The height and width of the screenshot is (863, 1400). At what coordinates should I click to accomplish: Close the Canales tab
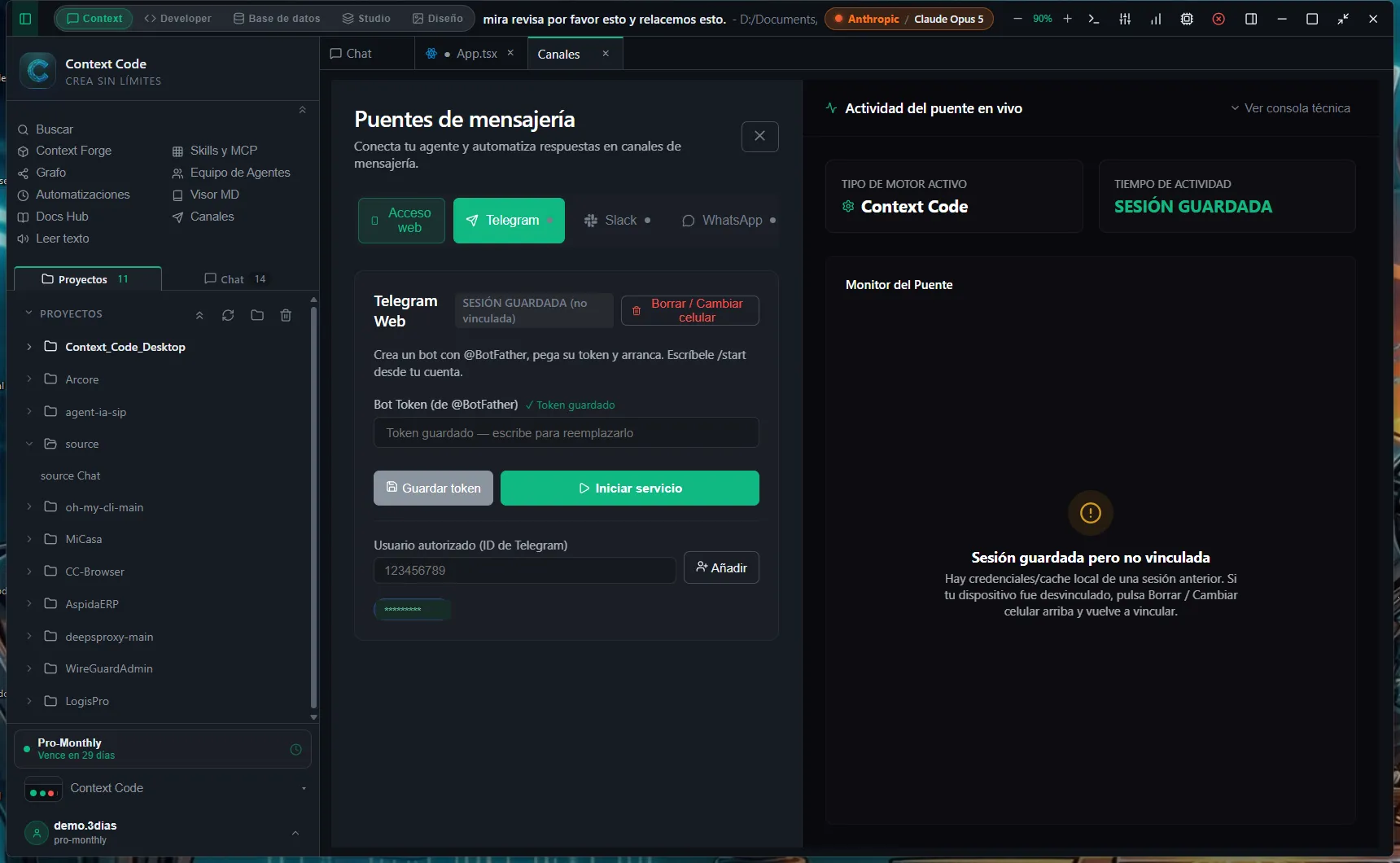pos(606,54)
